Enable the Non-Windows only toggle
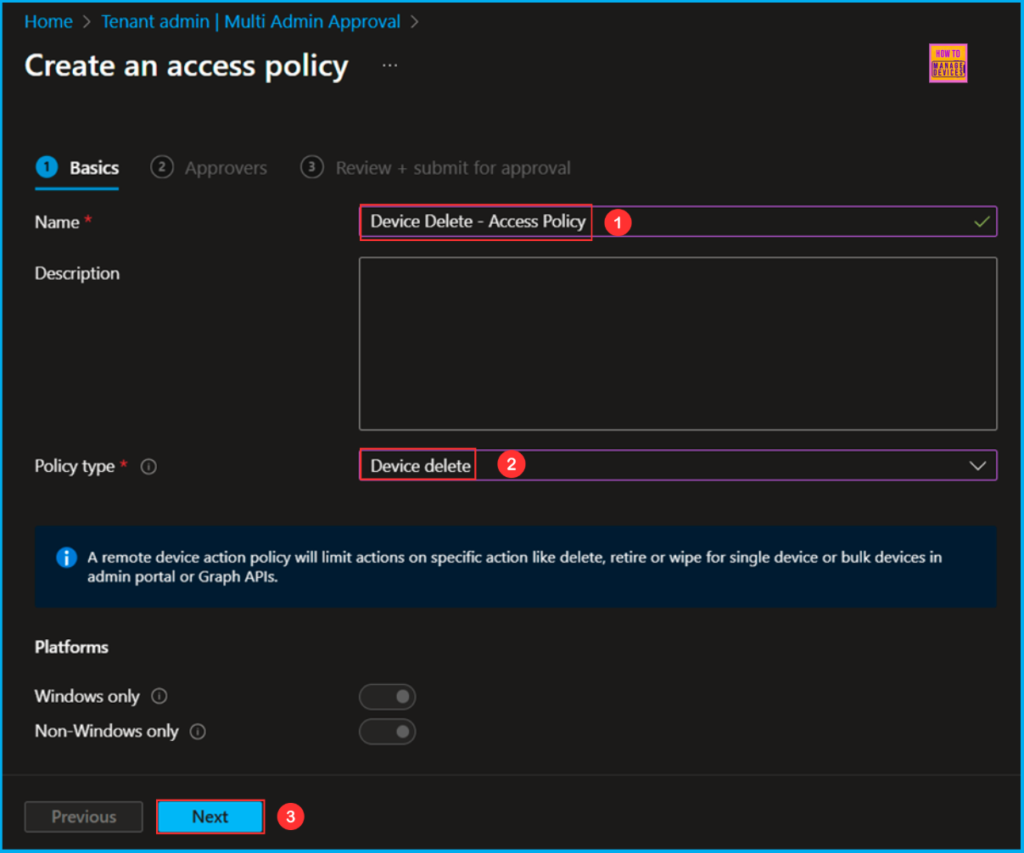The width and height of the screenshot is (1024, 853). [387, 732]
